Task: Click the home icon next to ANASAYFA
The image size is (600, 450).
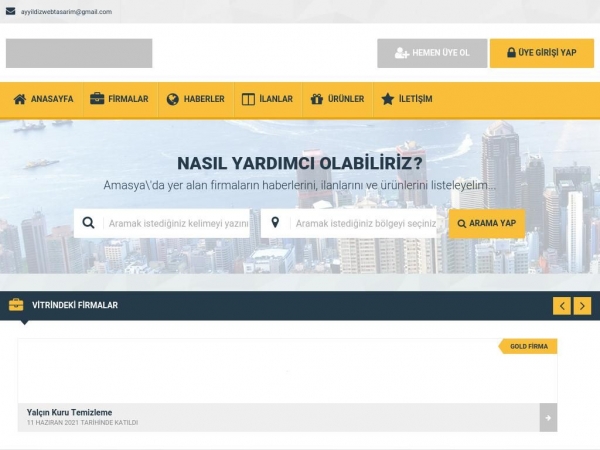Action: point(20,99)
